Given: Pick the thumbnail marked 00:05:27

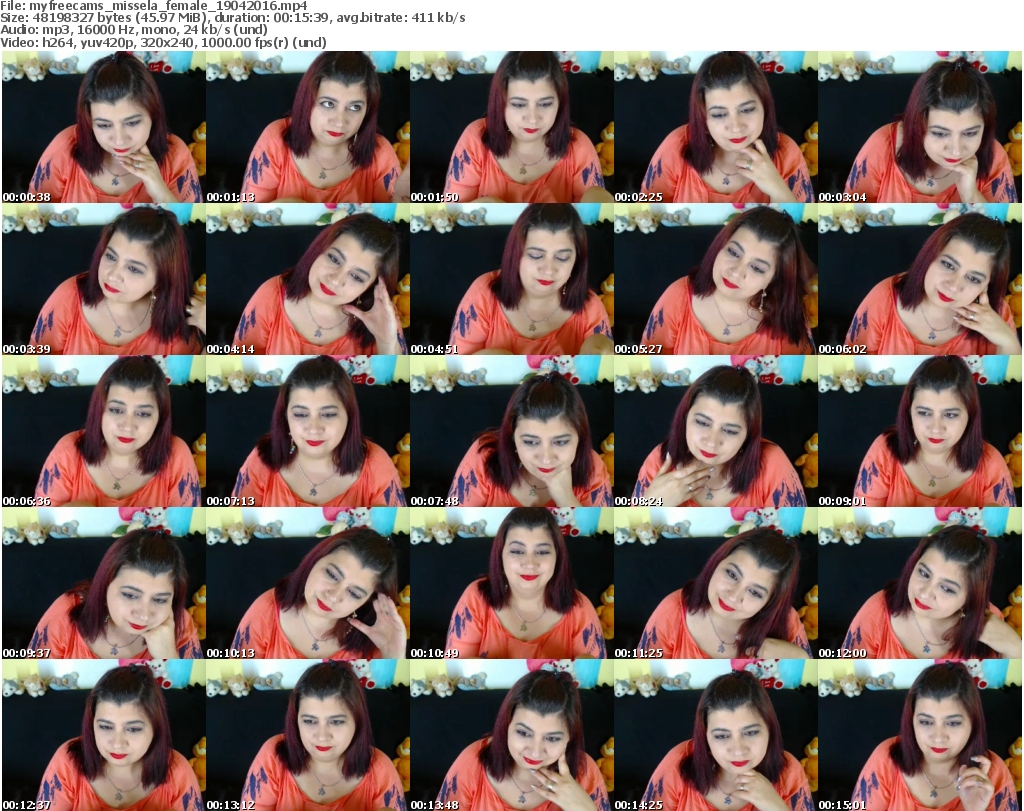Looking at the screenshot, I should [x=716, y=279].
